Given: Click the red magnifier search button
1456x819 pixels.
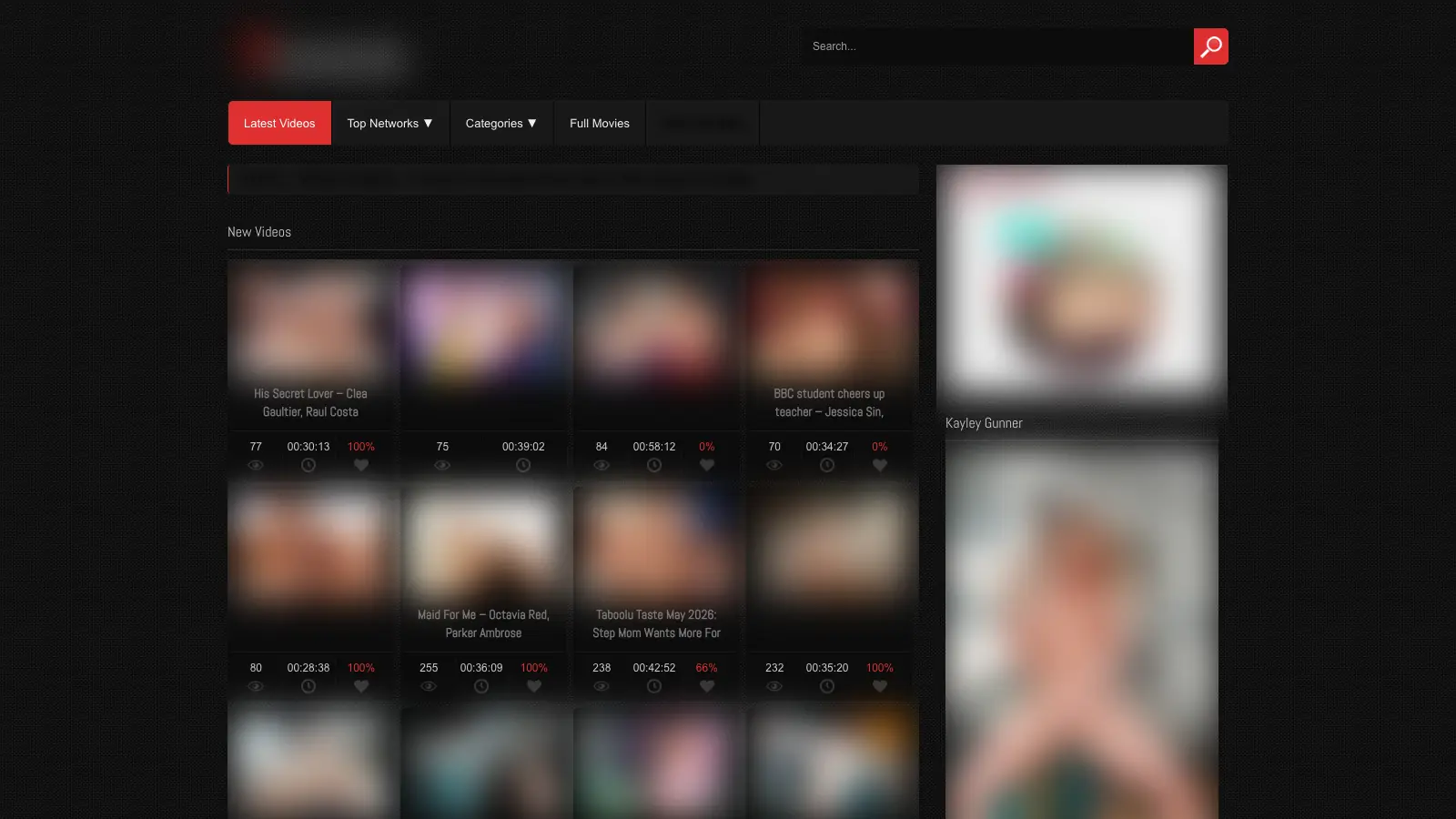Looking at the screenshot, I should click(x=1210, y=46).
